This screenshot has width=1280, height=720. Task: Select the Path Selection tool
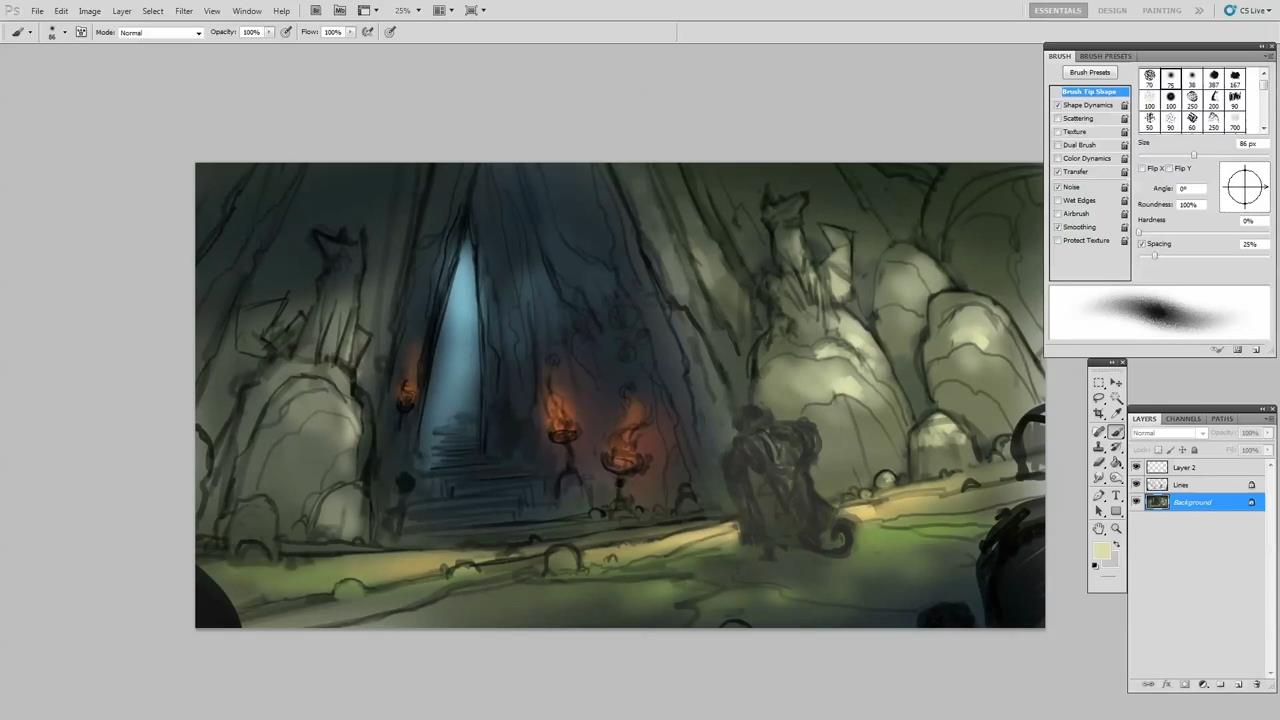click(1099, 511)
